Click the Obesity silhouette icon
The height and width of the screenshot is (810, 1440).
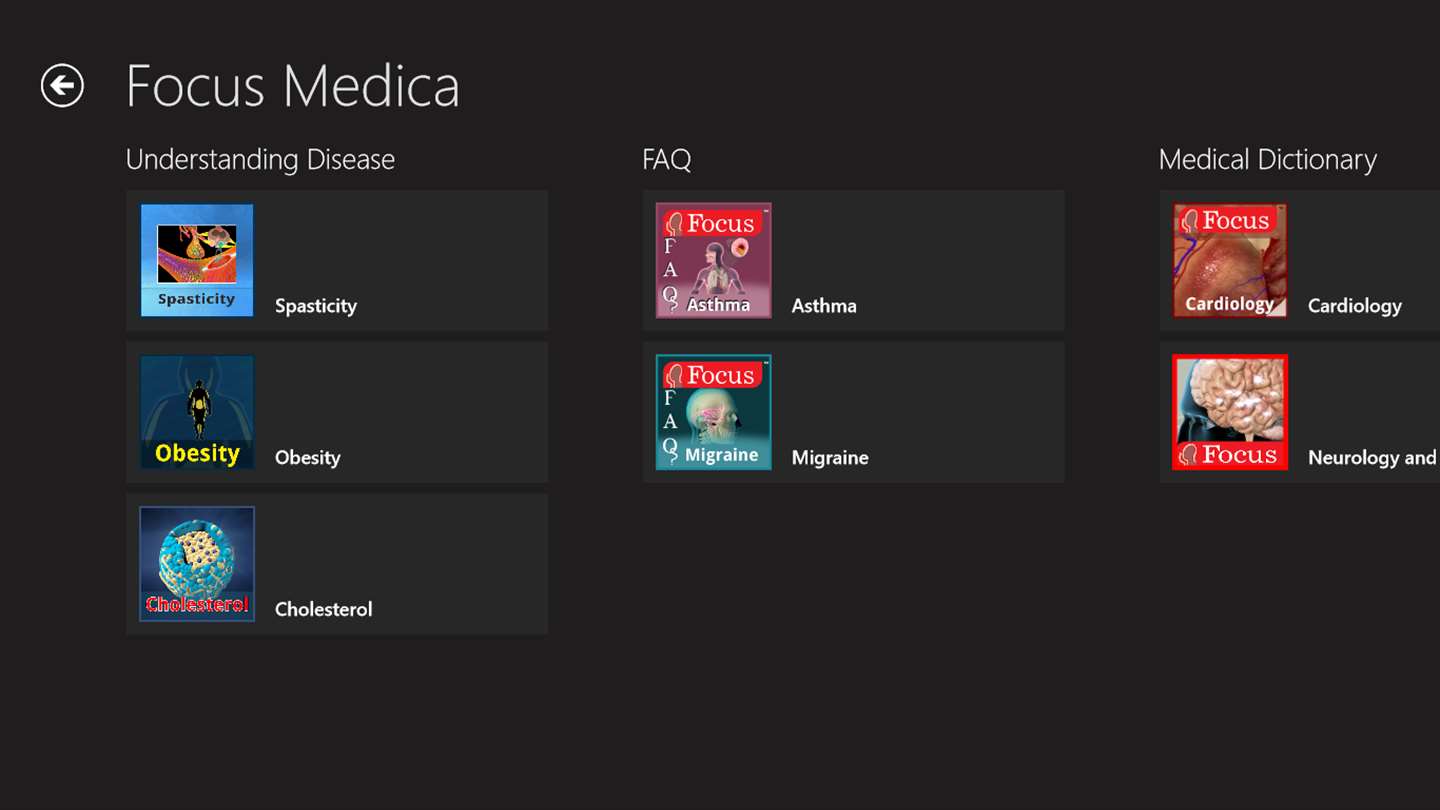click(197, 412)
